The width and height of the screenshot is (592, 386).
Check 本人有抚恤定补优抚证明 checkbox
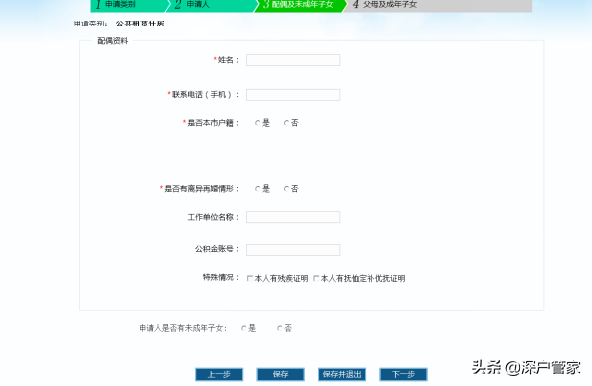coord(316,278)
